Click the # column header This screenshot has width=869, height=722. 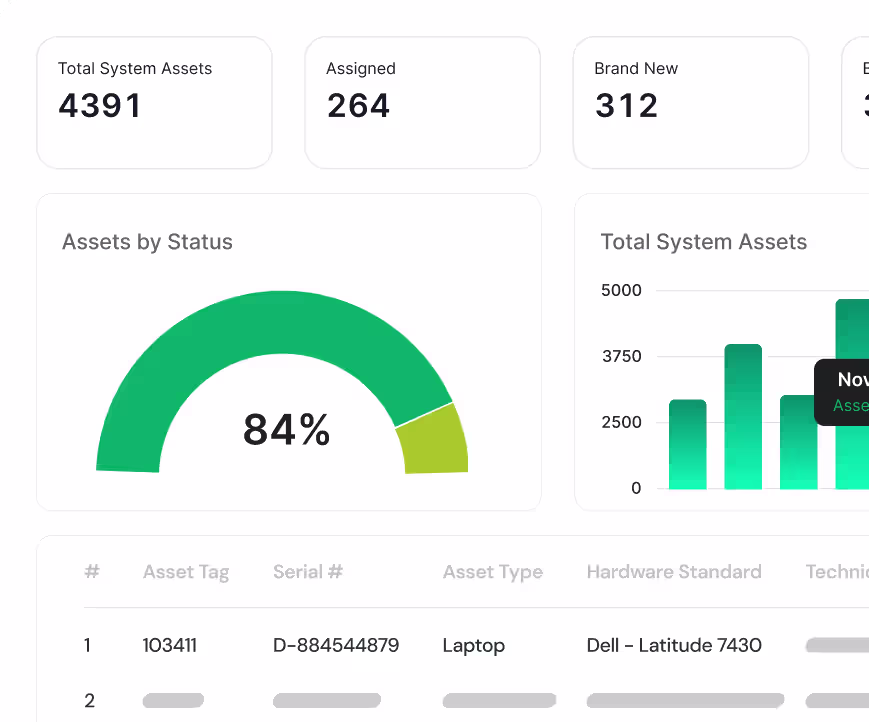tap(92, 572)
